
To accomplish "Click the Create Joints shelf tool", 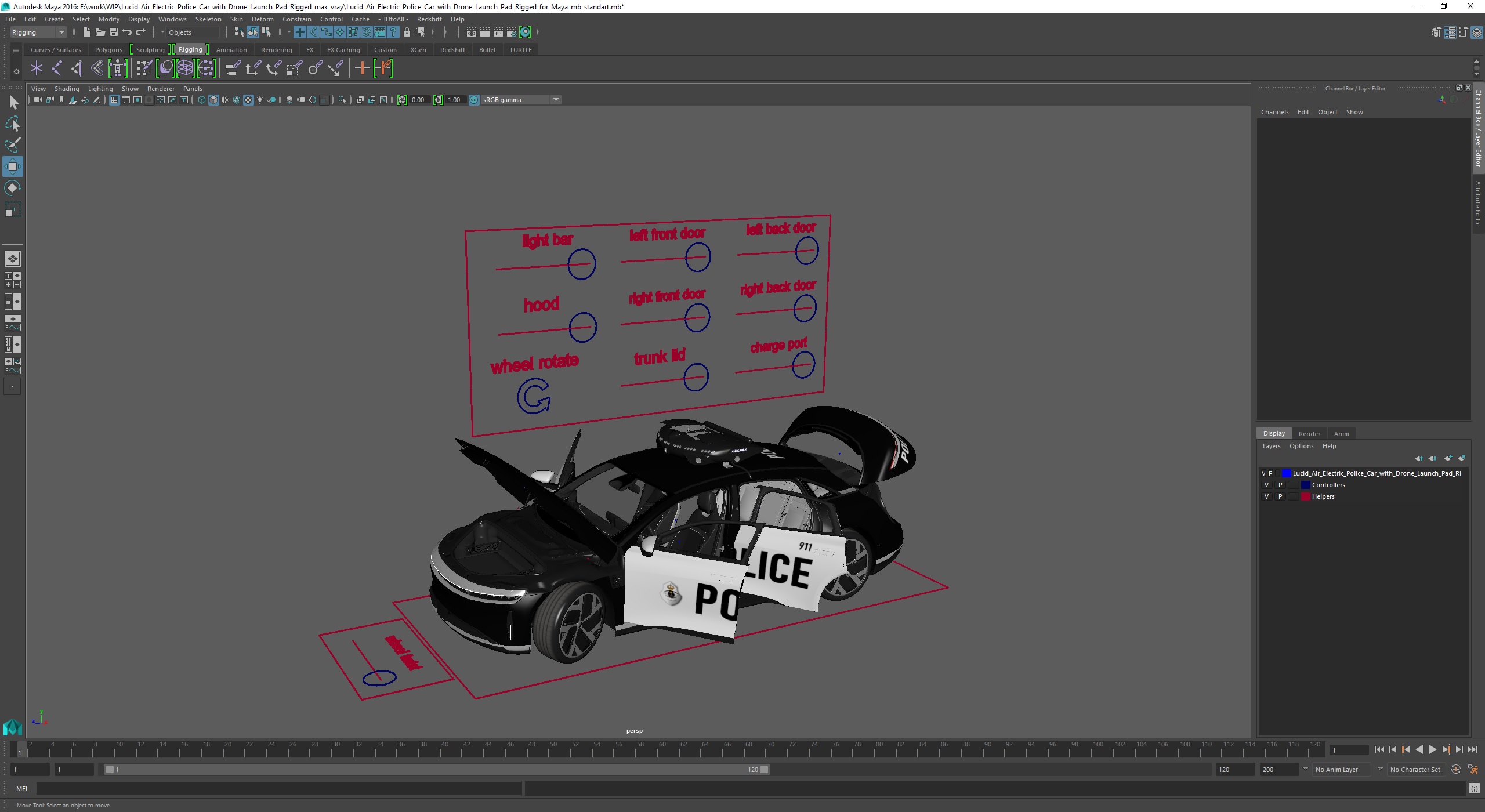I will (x=57, y=68).
